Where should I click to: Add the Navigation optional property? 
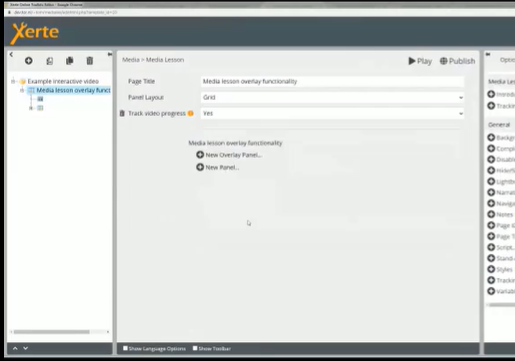491,203
